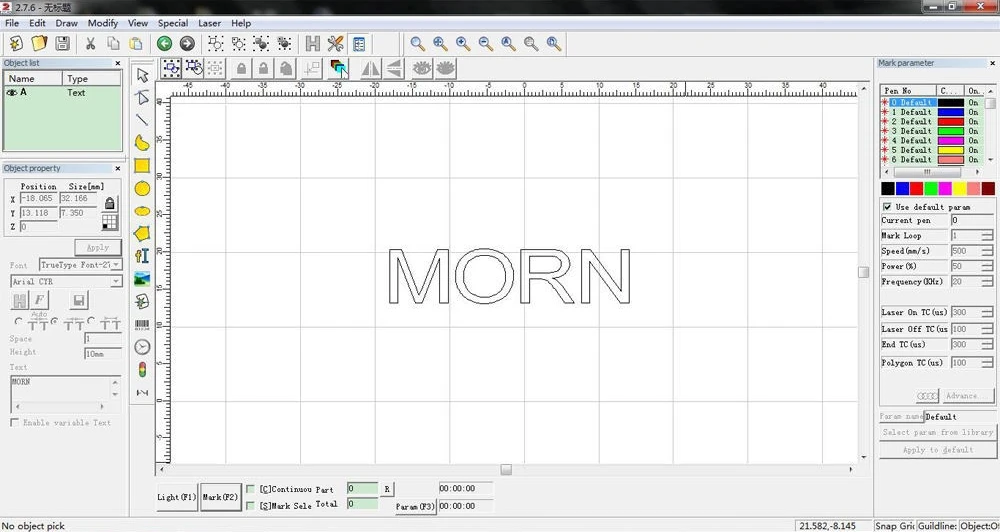Click the Param(F3) button
The image size is (1000, 532).
[415, 506]
